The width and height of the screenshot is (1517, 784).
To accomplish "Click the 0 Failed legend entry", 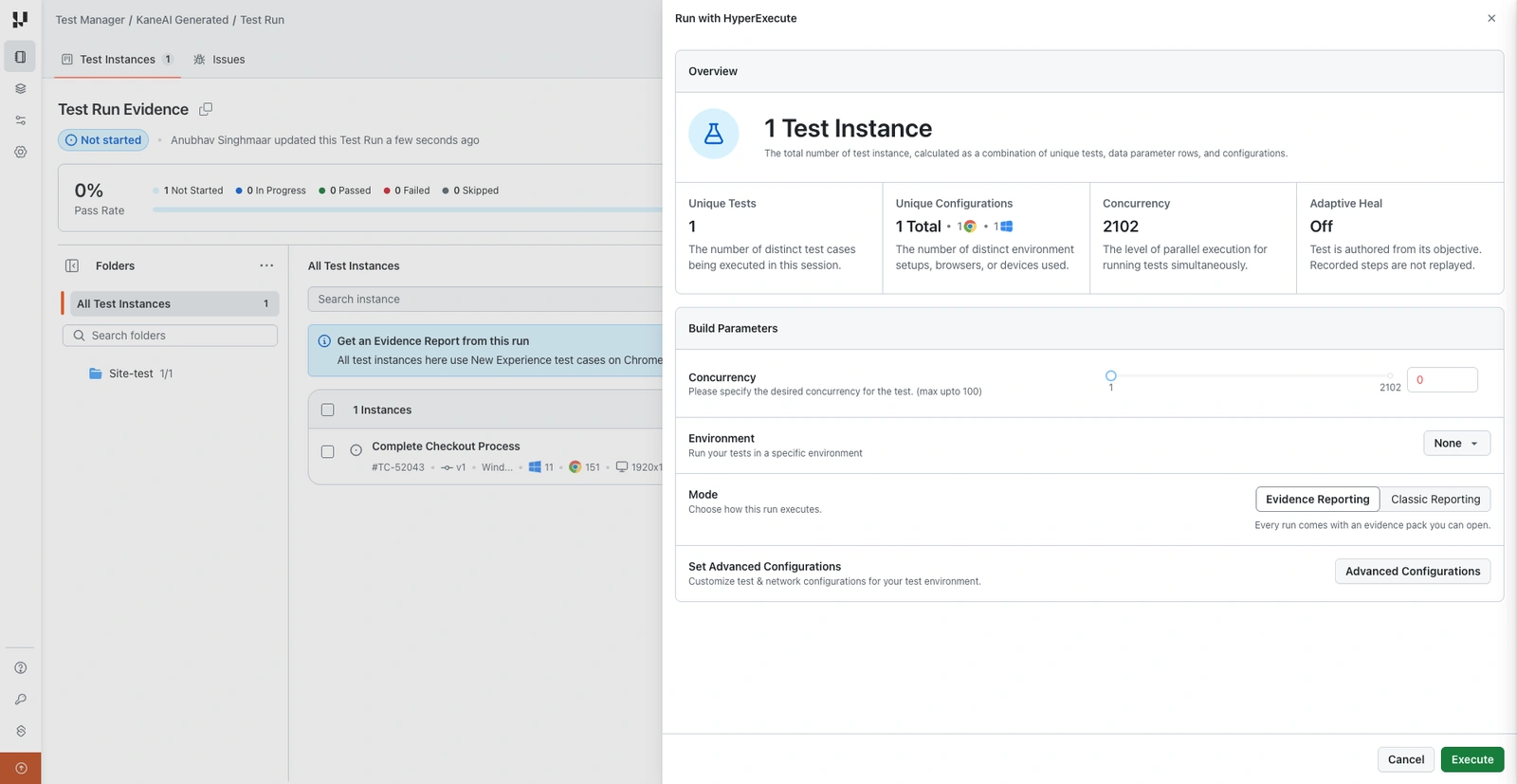I will click(406, 191).
